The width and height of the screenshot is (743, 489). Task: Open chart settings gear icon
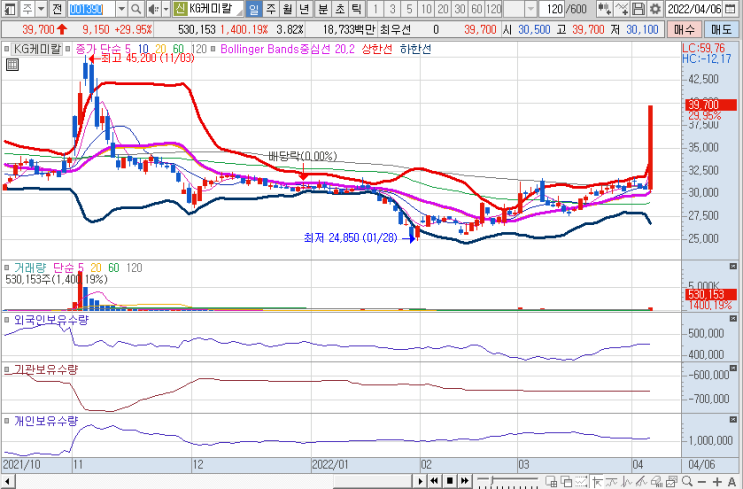pos(655,9)
